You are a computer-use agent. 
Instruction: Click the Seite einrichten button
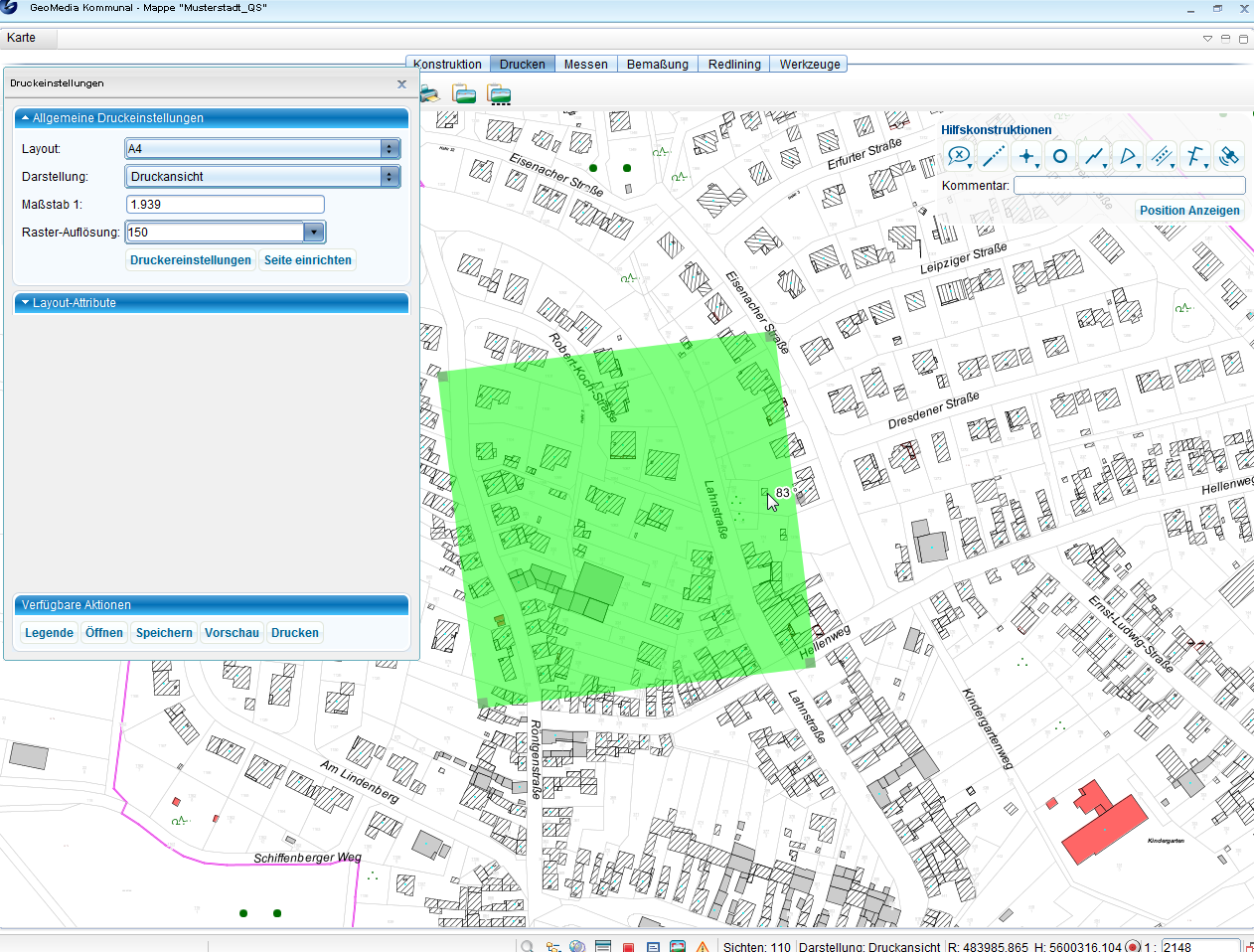pos(308,260)
